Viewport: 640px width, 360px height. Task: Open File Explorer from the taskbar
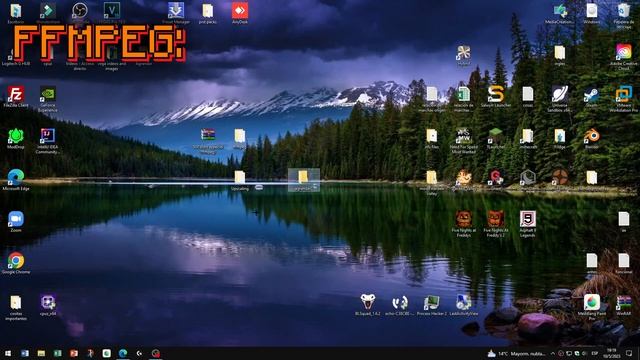point(41,353)
